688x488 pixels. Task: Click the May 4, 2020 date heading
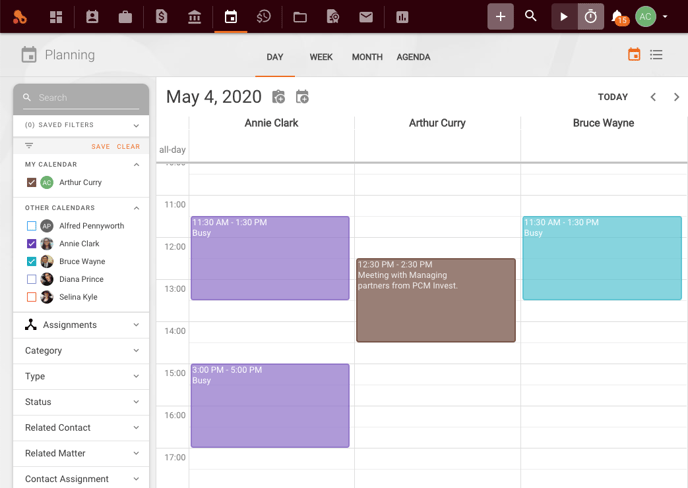tap(214, 97)
